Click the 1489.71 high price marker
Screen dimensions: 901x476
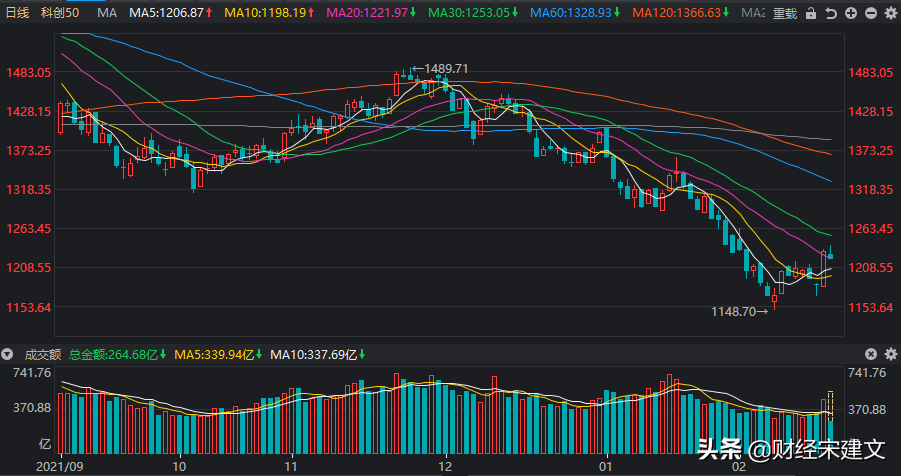click(445, 69)
